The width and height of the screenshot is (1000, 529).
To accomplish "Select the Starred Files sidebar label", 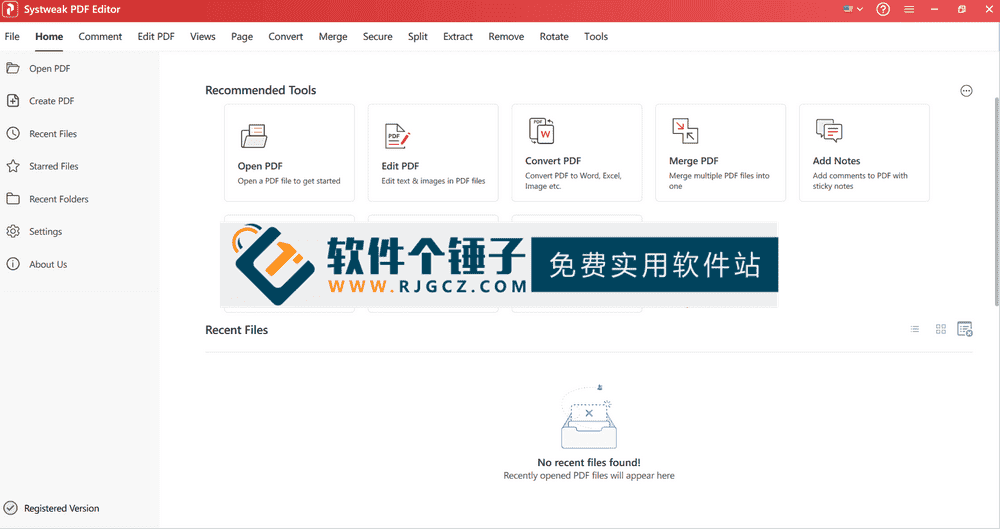I will click(54, 166).
